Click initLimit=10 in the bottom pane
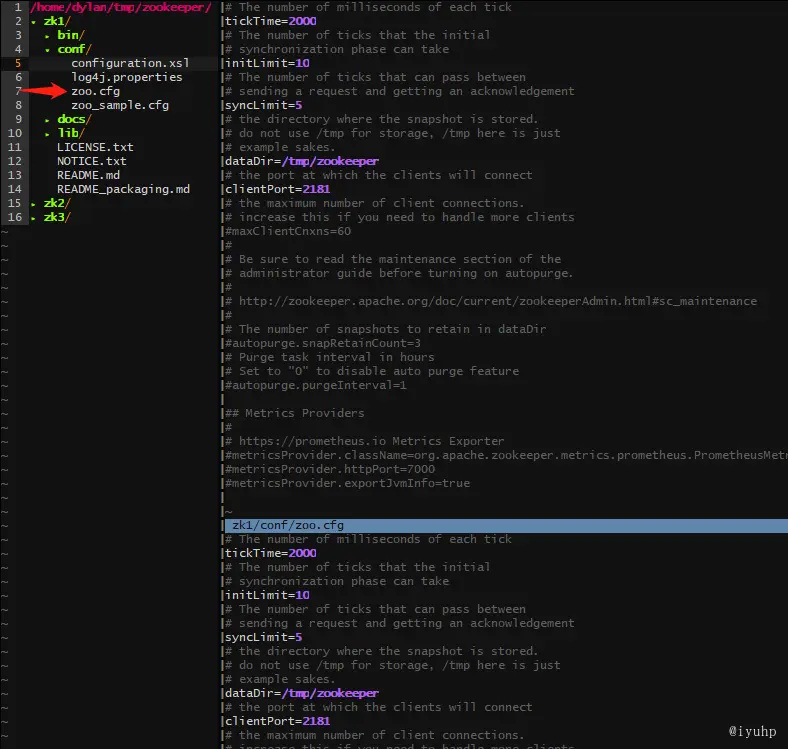Screen dimensions: 788x749 coord(267,596)
